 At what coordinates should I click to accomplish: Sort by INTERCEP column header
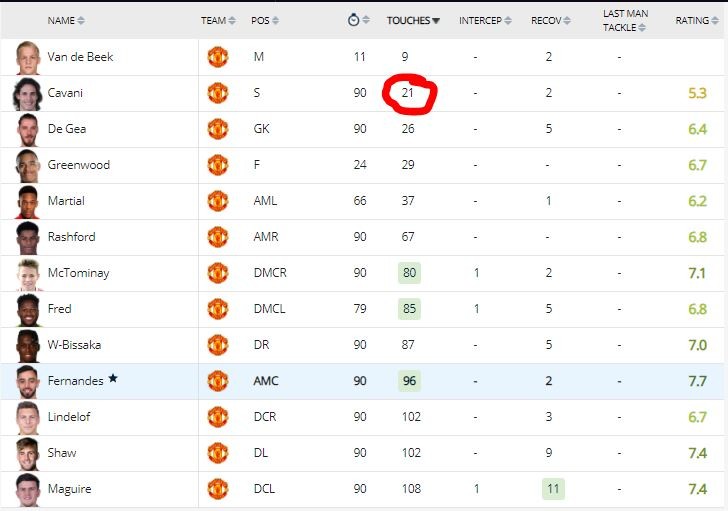(x=484, y=20)
